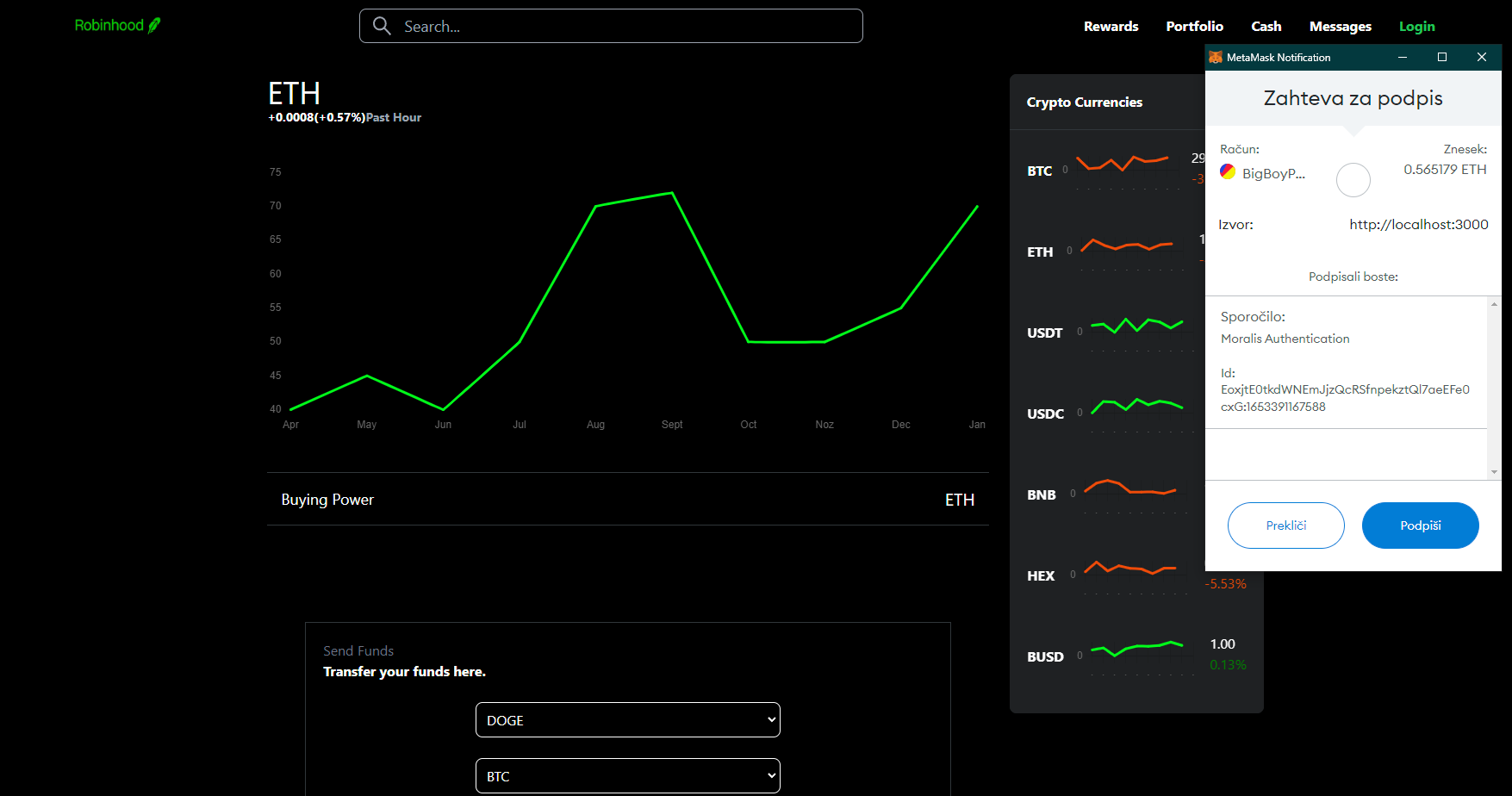Viewport: 1512px width, 796px height.
Task: Click the 0.13% BUSD change value
Action: 1229,665
